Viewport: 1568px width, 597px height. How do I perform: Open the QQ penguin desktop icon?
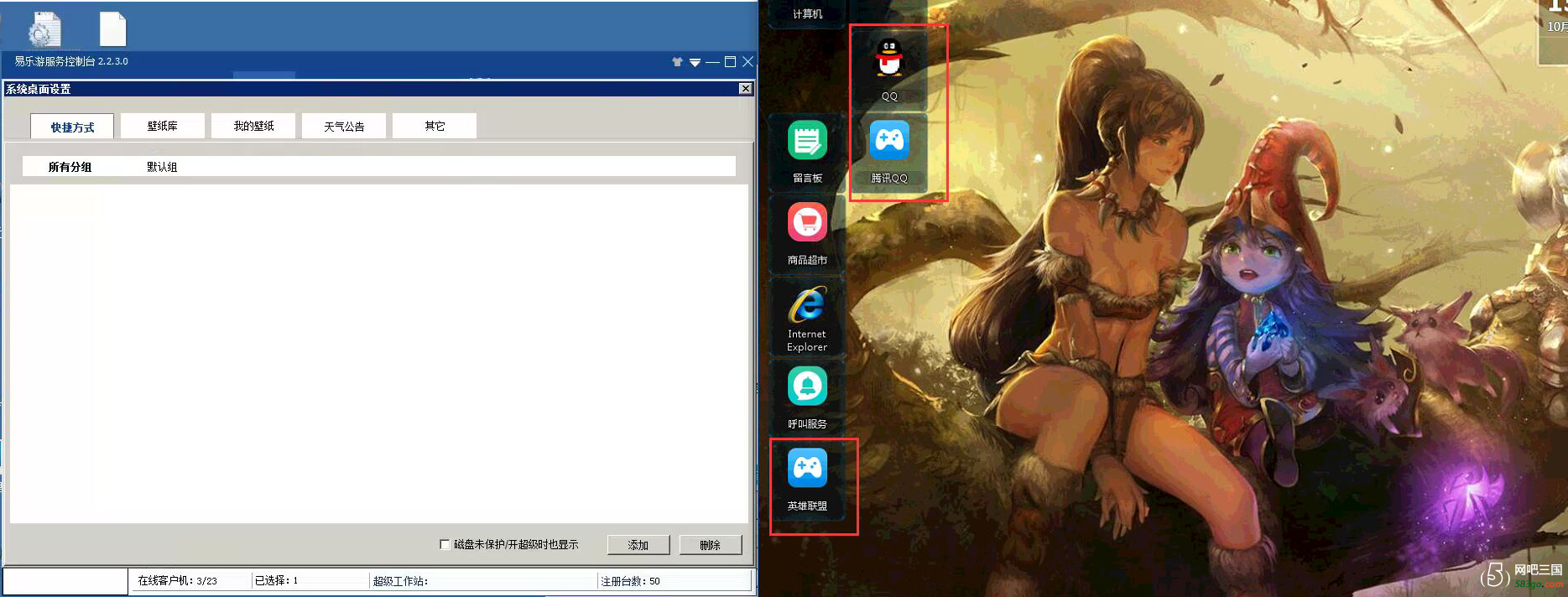pyautogui.click(x=889, y=59)
